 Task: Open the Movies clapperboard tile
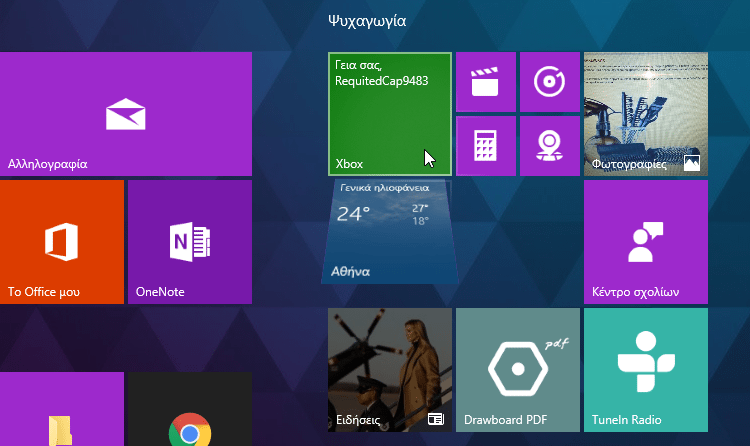[x=486, y=82]
